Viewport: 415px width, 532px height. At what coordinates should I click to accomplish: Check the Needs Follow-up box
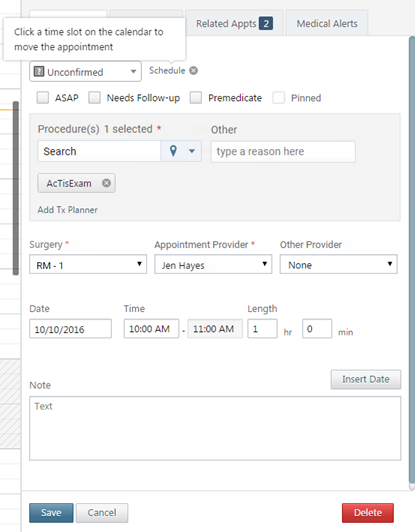94,98
